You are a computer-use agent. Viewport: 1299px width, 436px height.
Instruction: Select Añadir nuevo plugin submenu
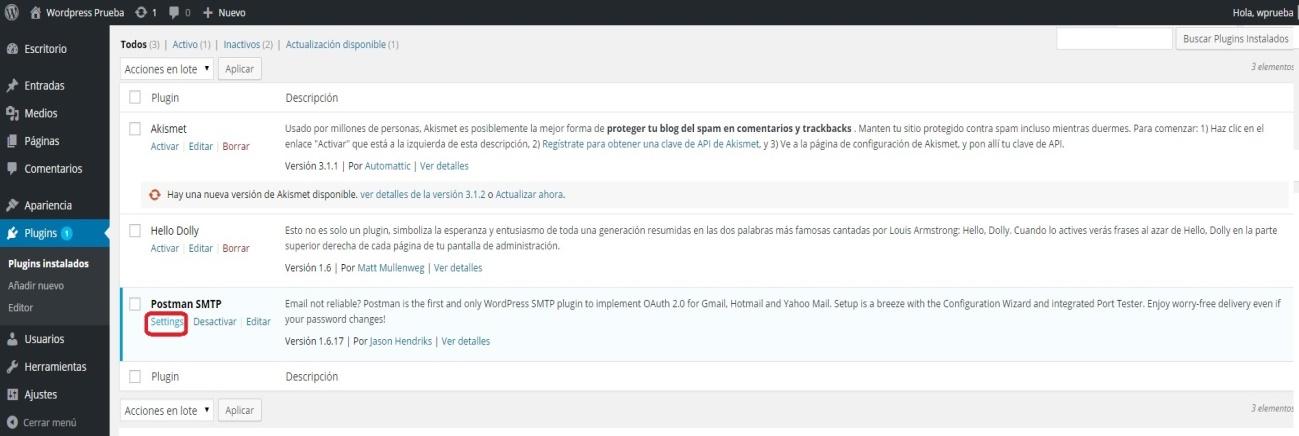[x=36, y=285]
